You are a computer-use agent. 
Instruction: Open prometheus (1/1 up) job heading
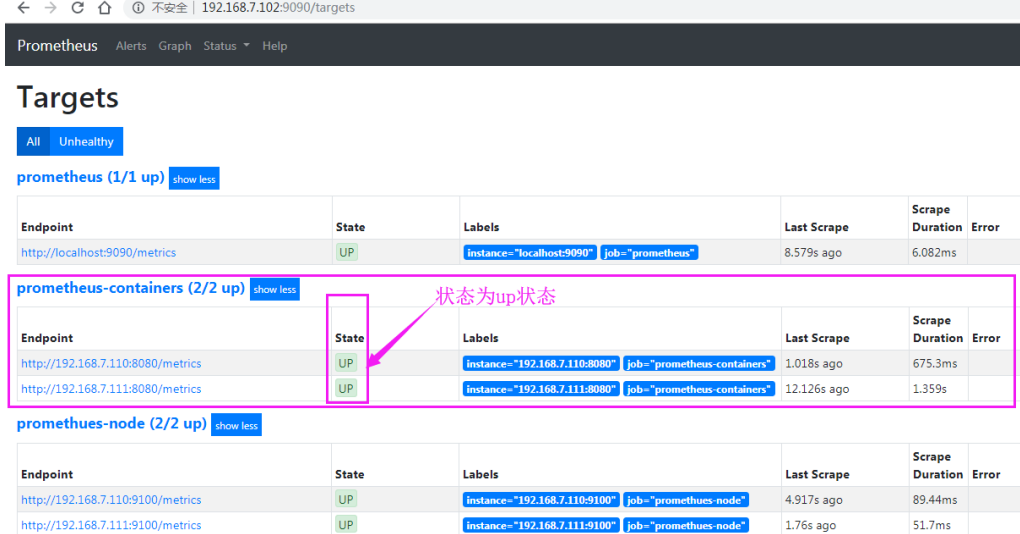click(x=90, y=177)
